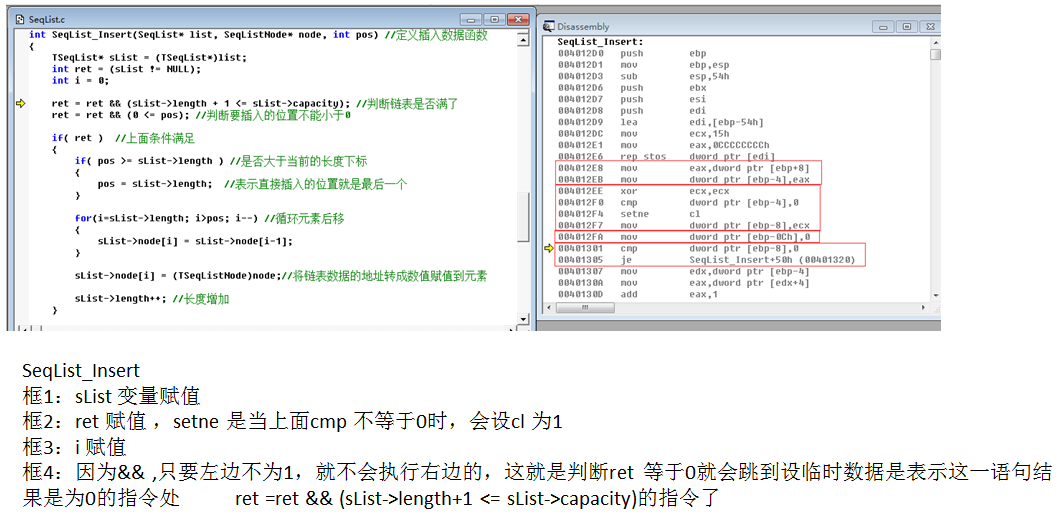Viewport: 1059px width, 526px height.
Task: Maximize the SeqList.c window
Action: [x=494, y=20]
